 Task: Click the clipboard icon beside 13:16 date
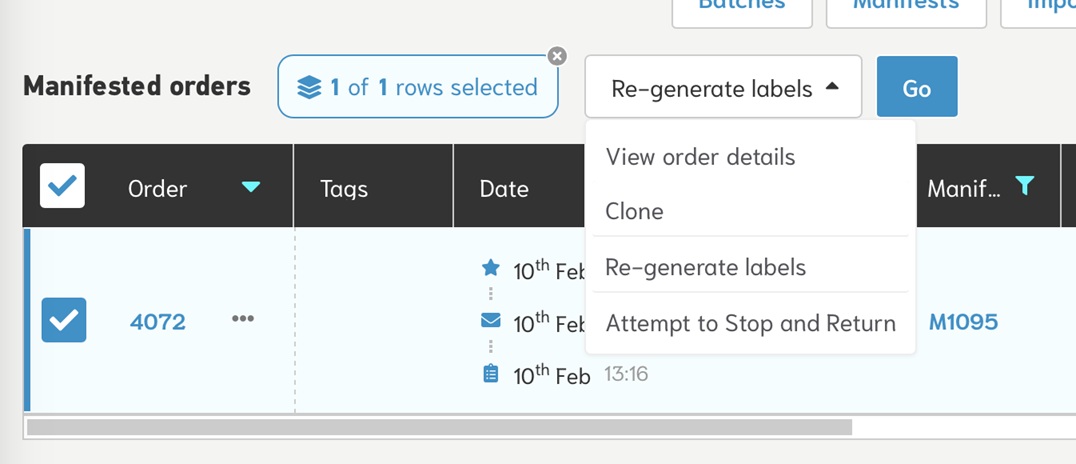[490, 374]
